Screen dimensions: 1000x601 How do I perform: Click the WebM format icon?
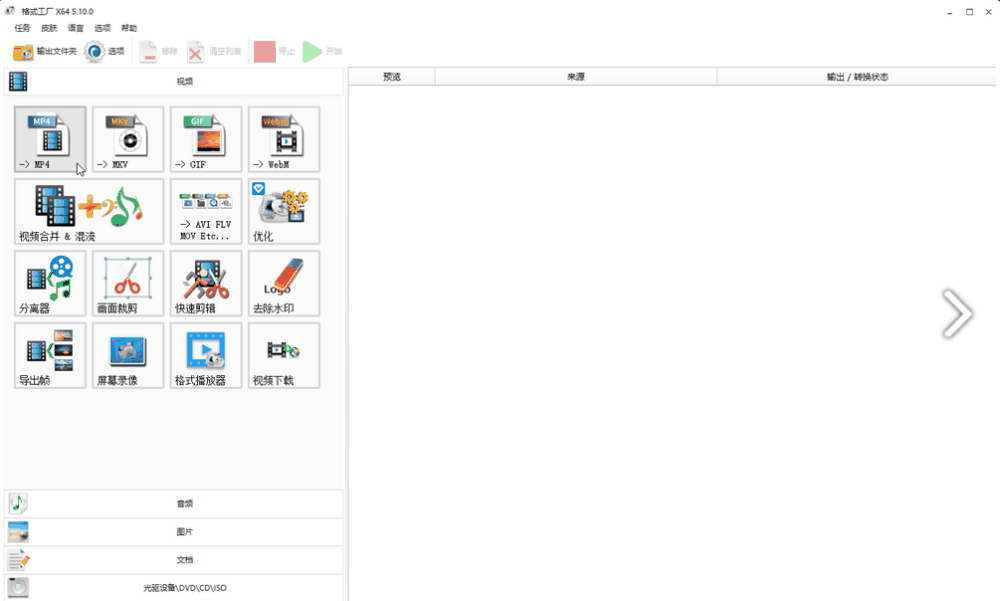pyautogui.click(x=284, y=139)
